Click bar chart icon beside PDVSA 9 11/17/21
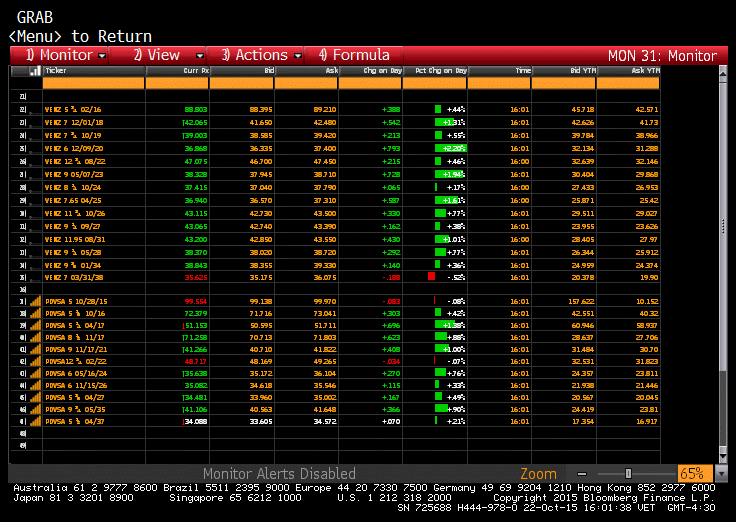Screen dimensions: 736x522 pyautogui.click(x=35, y=349)
